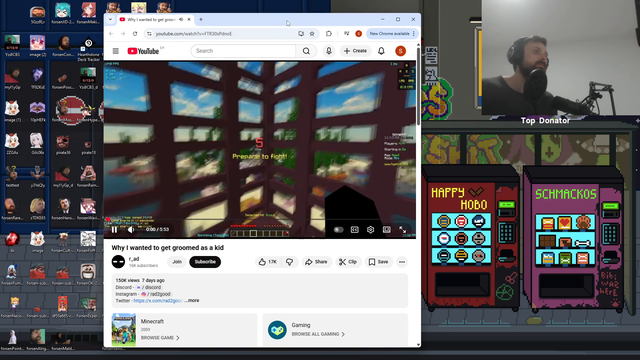This screenshot has width=640, height=360.
Task: Switch to theater mode
Action: point(387,230)
